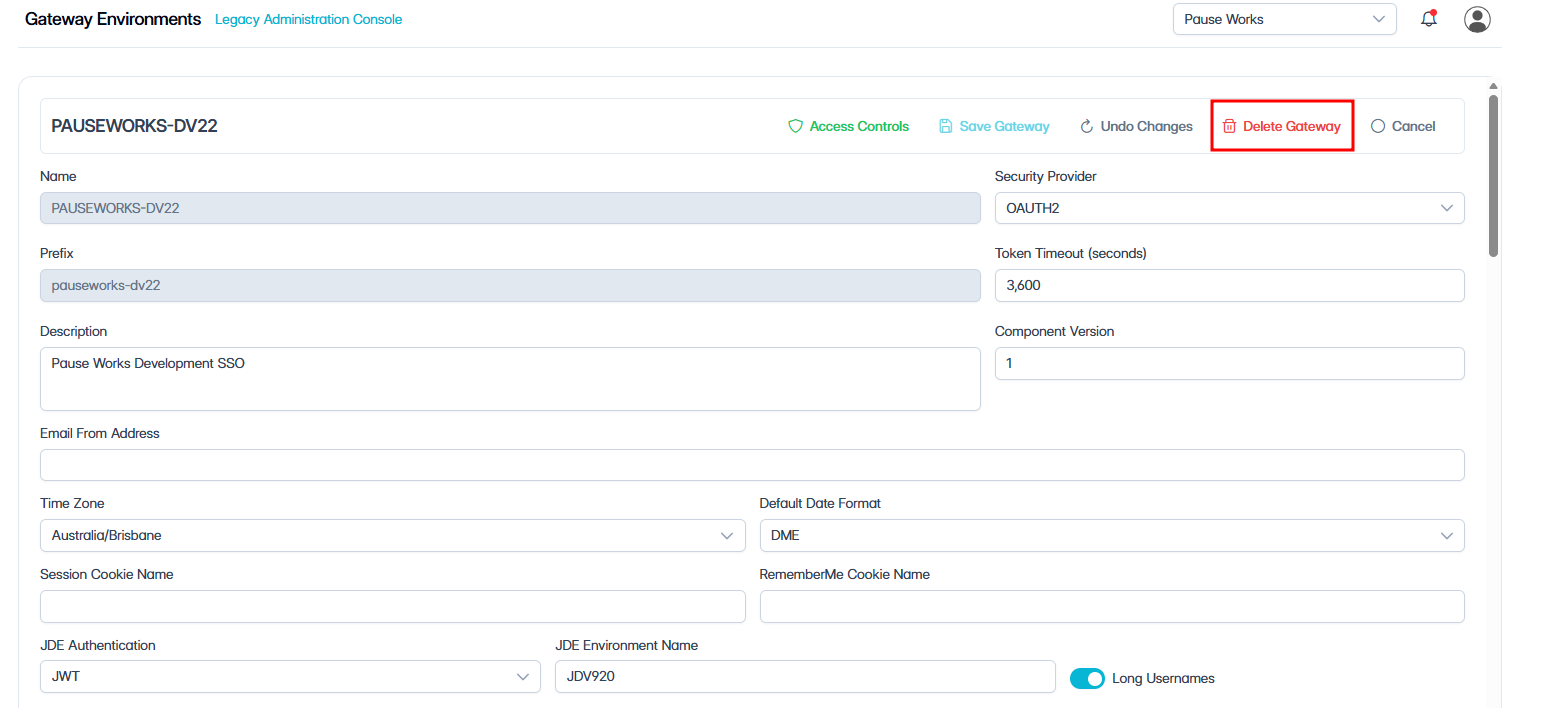The image size is (1543, 708).
Task: Expand the Security Provider OAUTH2 dropdown
Action: point(1230,208)
